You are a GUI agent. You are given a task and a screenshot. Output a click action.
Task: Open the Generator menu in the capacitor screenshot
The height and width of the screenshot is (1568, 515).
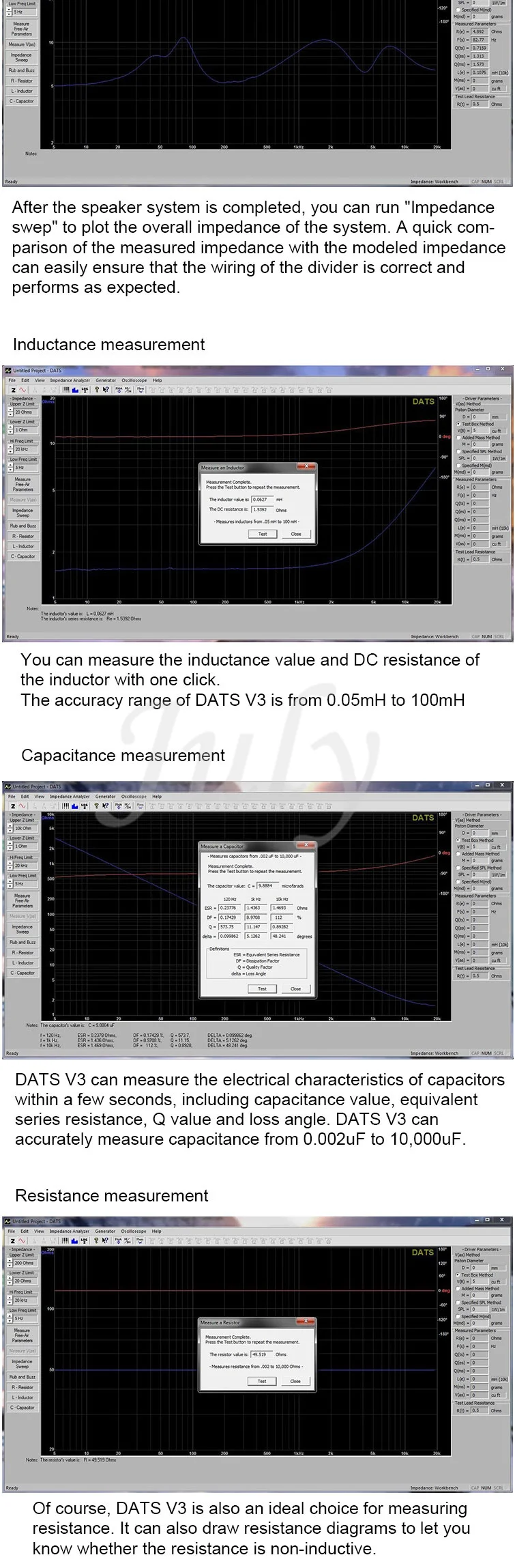tap(105, 796)
